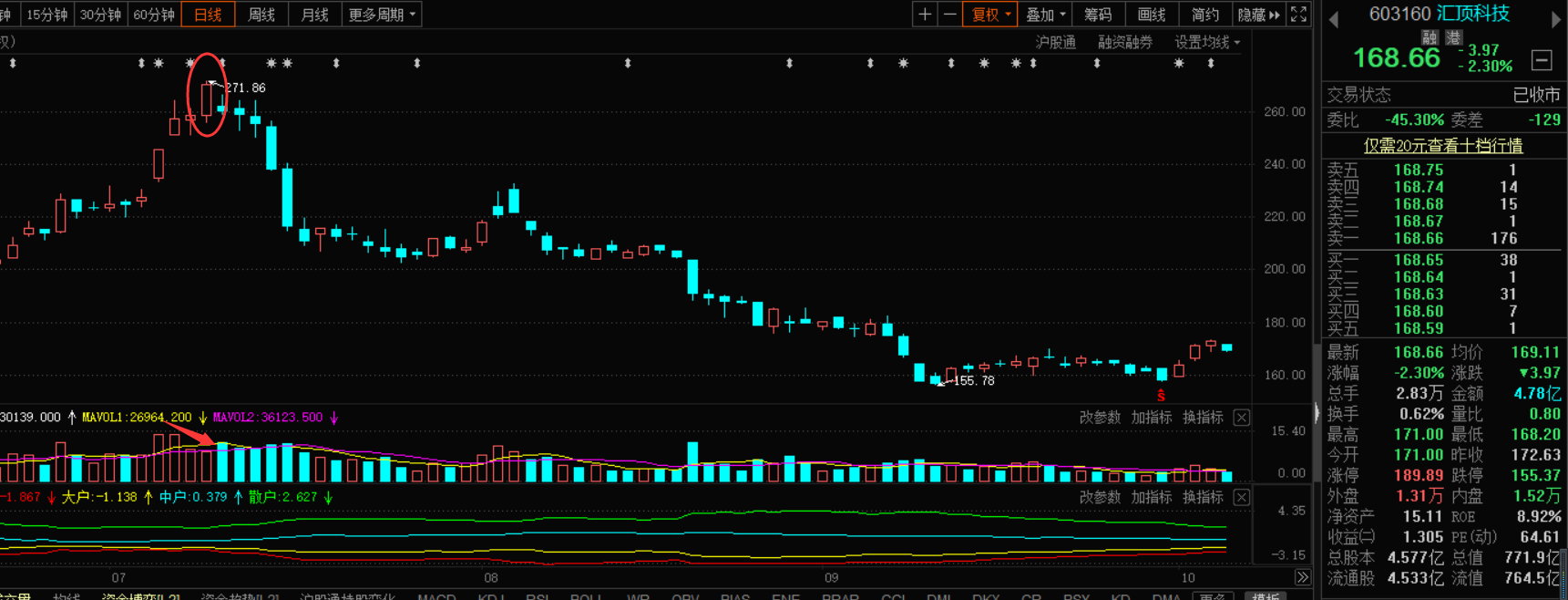
Task: Toggle the 筹码 chip distribution view
Action: [x=1098, y=15]
